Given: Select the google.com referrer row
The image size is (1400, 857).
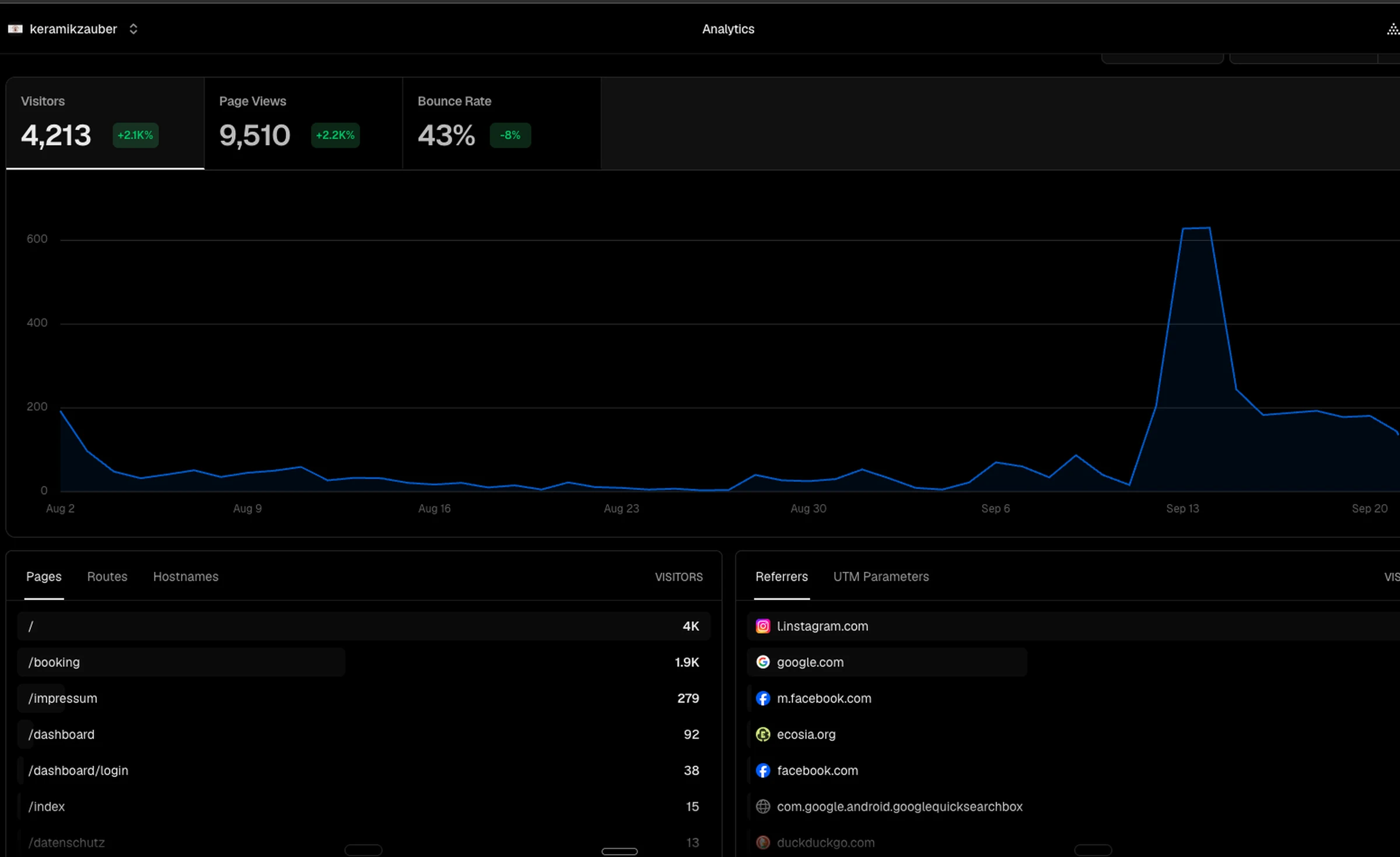Looking at the screenshot, I should coord(1073,662).
